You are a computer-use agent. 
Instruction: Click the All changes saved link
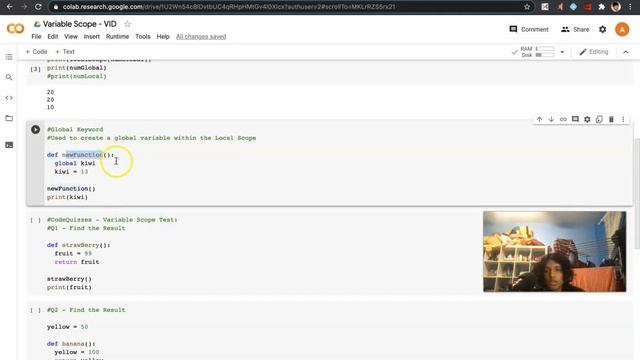[x=201, y=37]
